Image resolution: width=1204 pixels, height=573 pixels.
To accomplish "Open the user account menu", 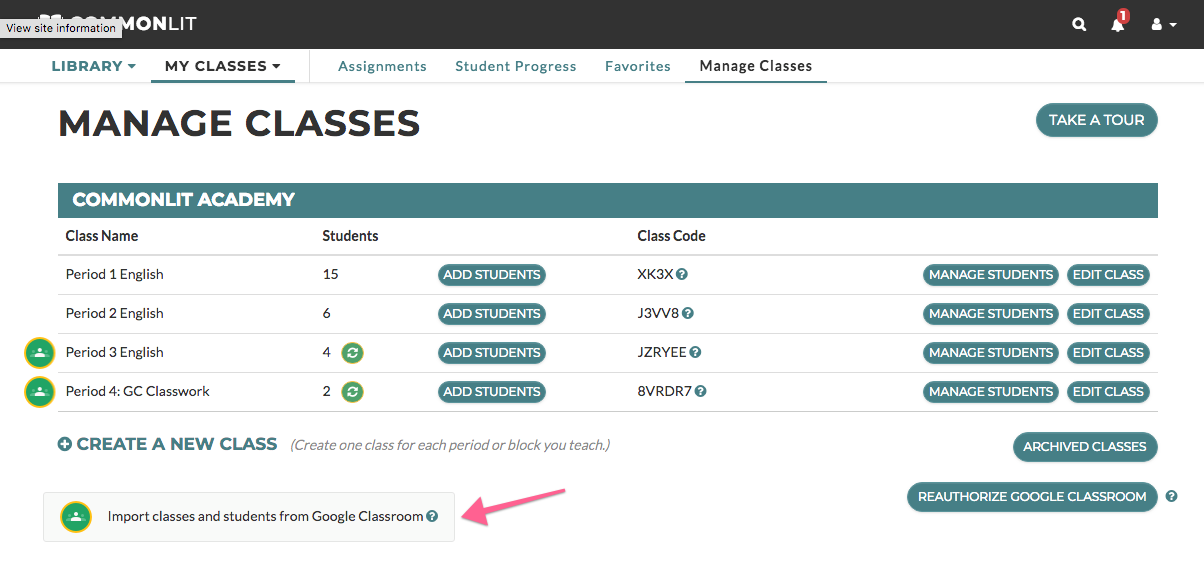I will pos(1163,24).
